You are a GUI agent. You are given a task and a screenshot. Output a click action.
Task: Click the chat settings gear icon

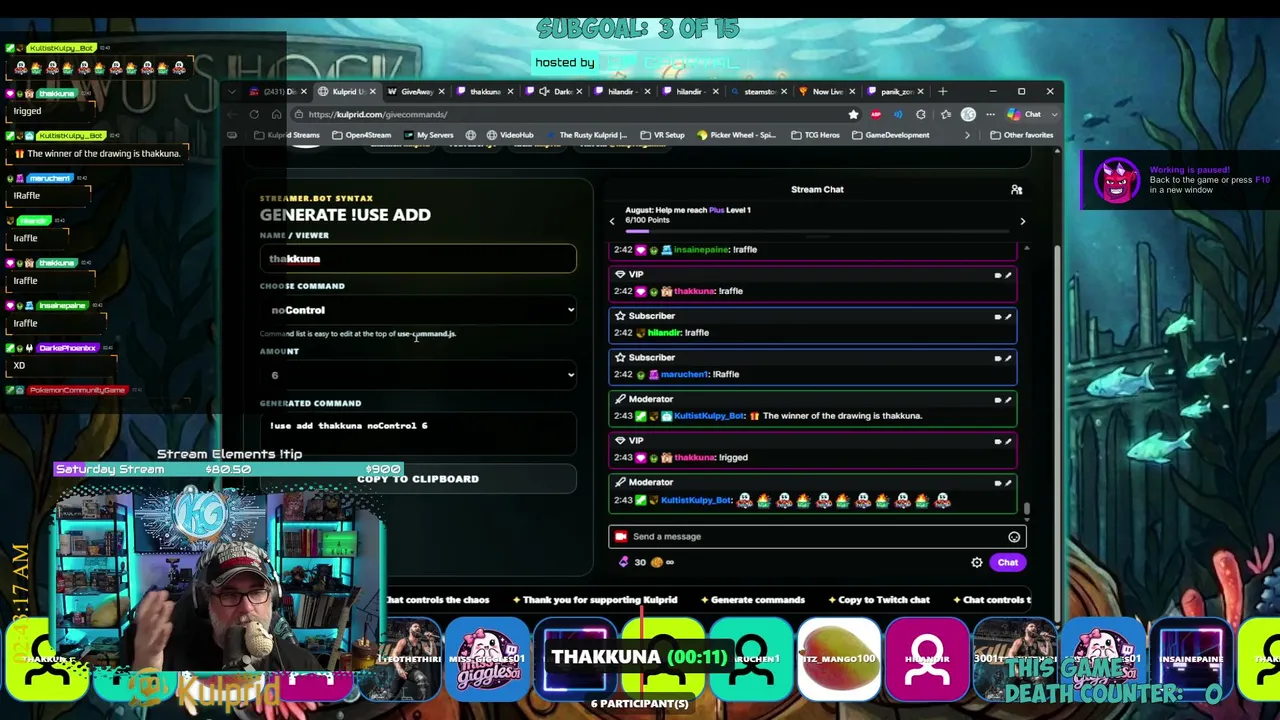click(977, 562)
